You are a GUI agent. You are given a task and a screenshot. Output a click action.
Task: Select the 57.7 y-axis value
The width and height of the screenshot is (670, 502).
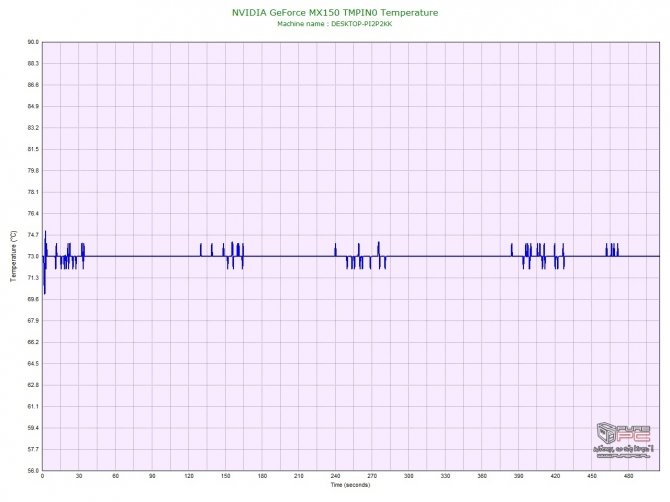pyautogui.click(x=33, y=449)
